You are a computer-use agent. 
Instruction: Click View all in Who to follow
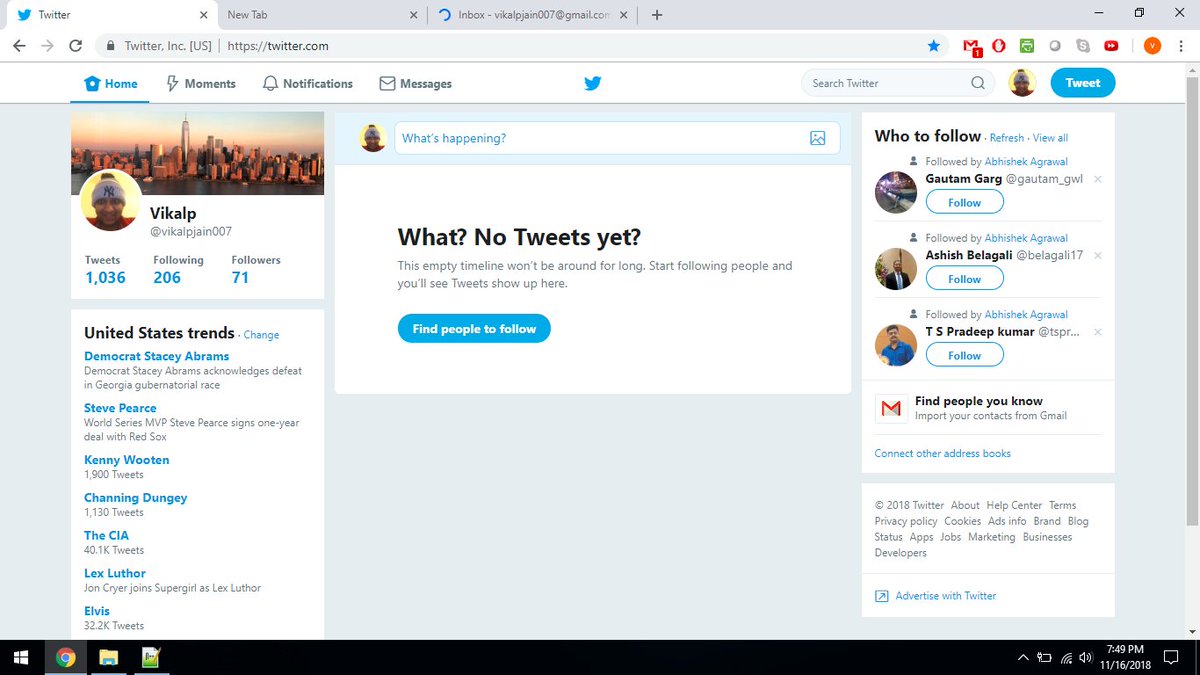(x=1050, y=138)
